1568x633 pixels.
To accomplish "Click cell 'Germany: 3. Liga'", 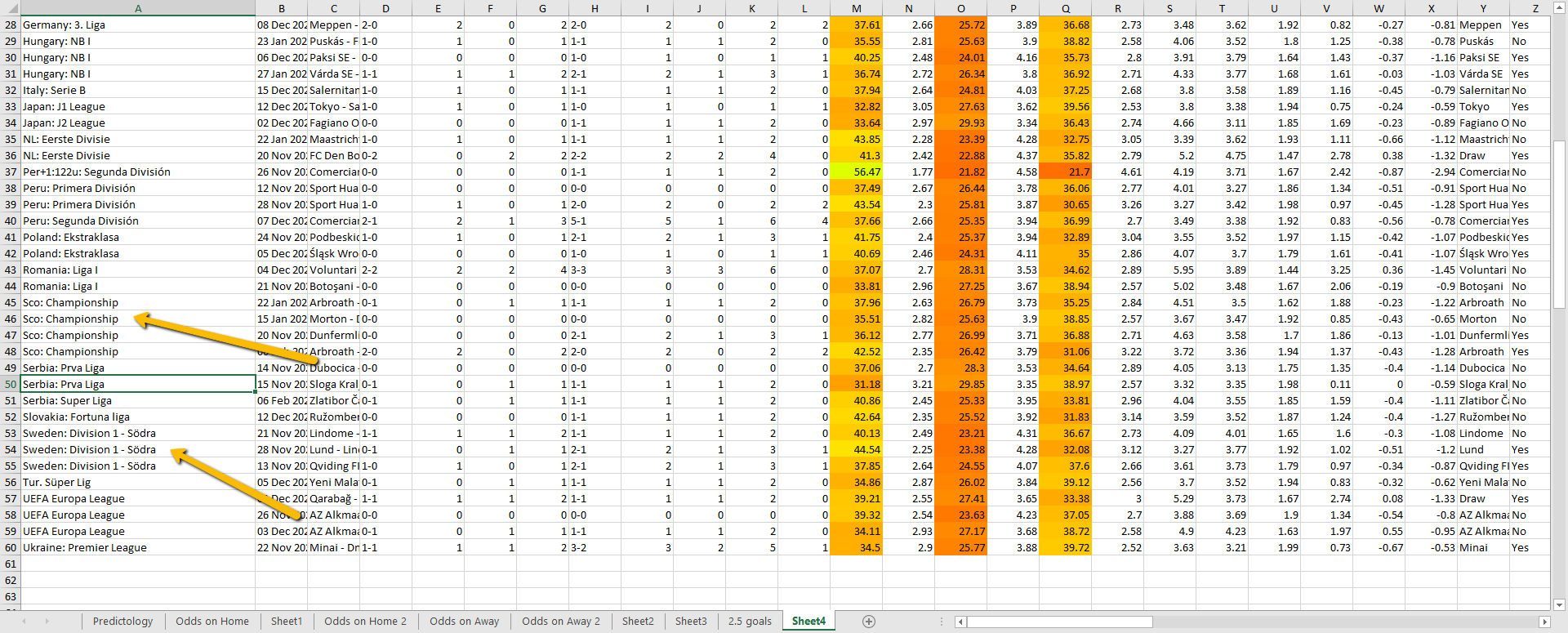I will [x=138, y=25].
